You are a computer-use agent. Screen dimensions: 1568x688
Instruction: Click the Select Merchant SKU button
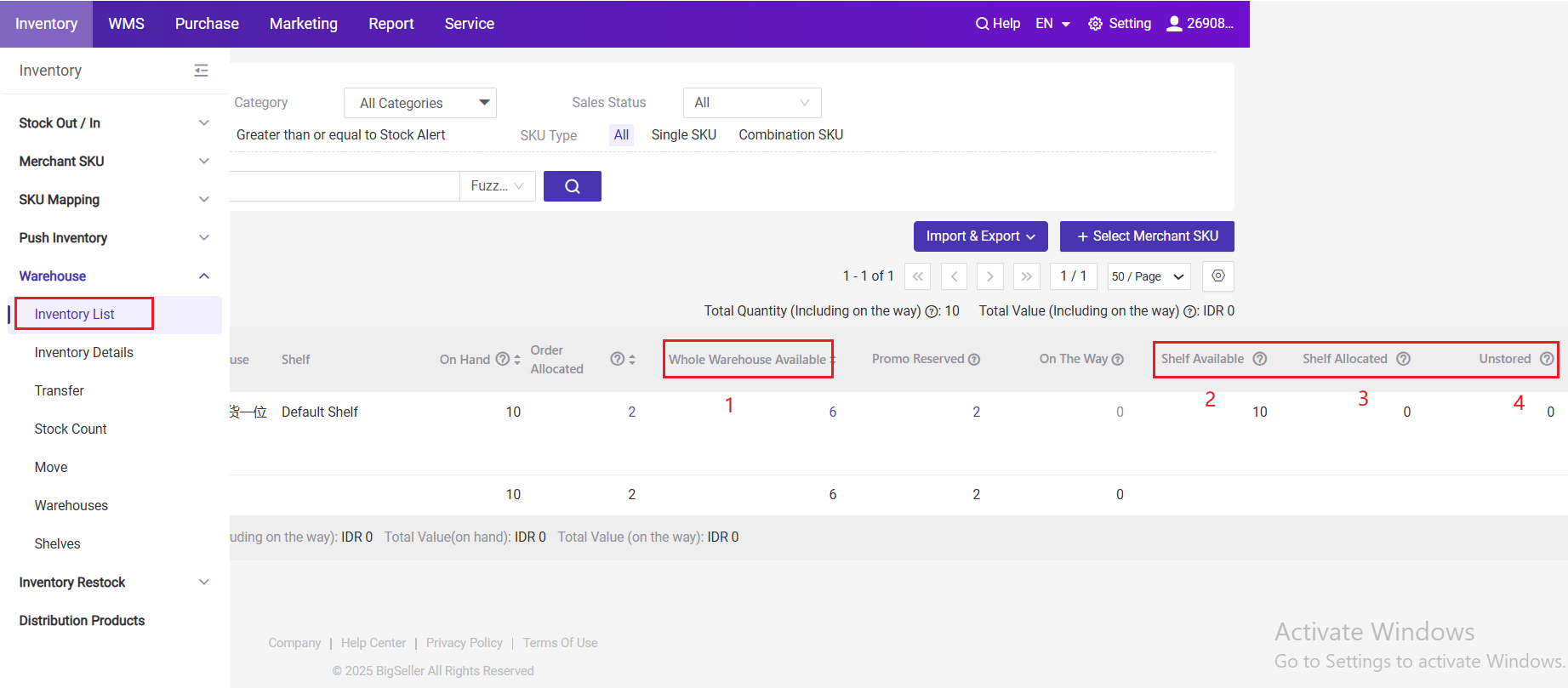(x=1146, y=236)
